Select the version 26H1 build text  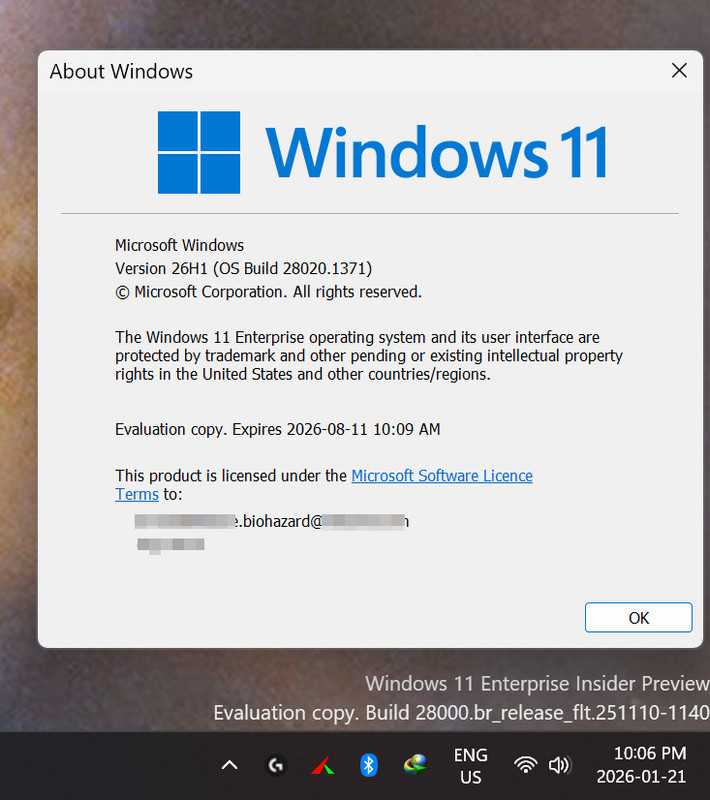coord(243,268)
